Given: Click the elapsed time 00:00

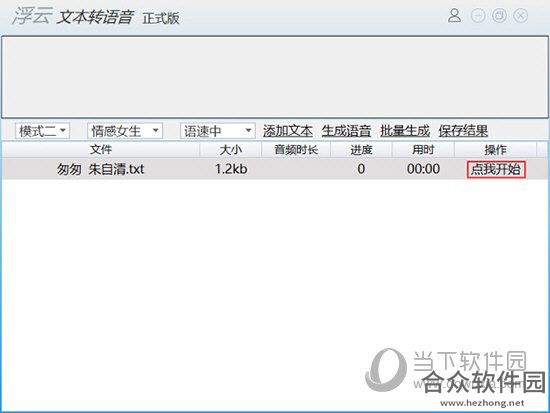Looking at the screenshot, I should click(x=423, y=169).
